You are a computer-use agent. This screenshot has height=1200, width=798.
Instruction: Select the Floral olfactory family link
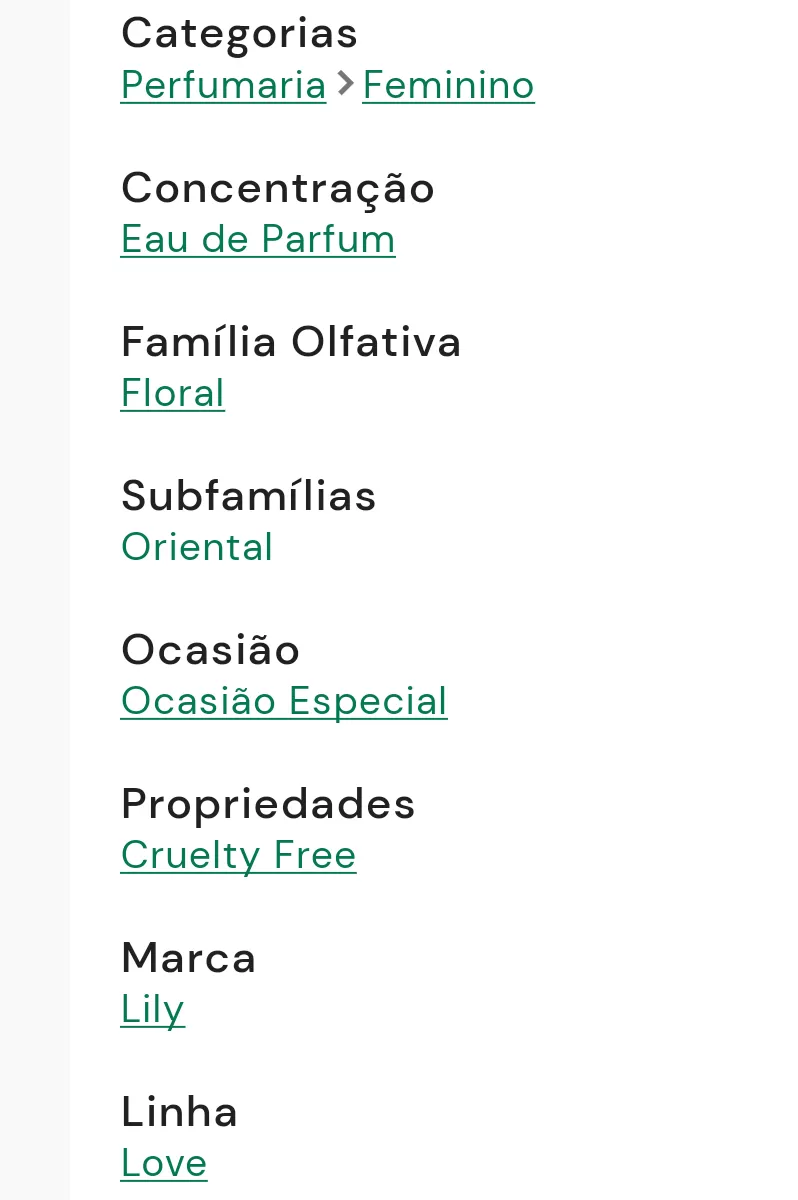pyautogui.click(x=173, y=394)
